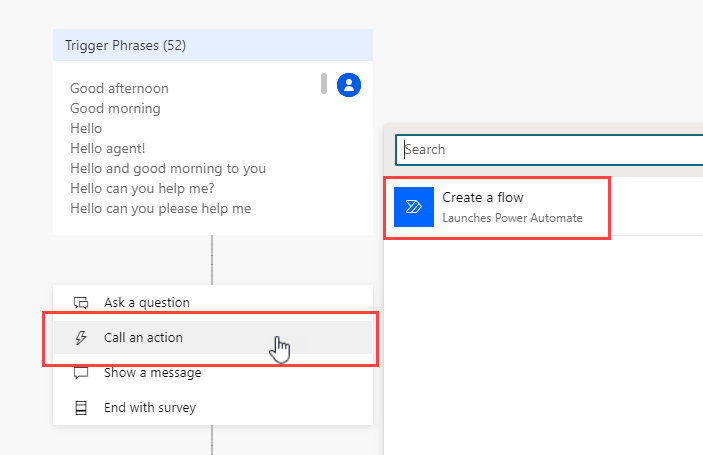Image resolution: width=703 pixels, height=455 pixels.
Task: Click the survey icon beside End with survey
Action: (x=81, y=408)
